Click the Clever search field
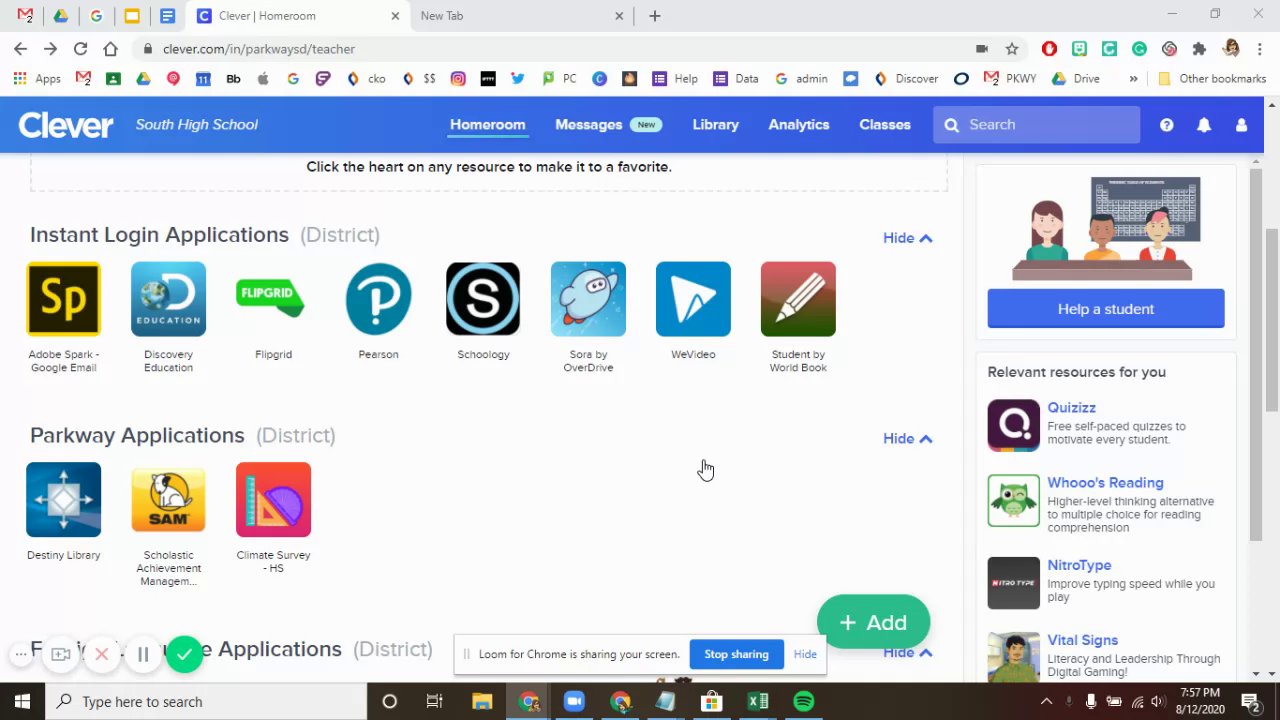The height and width of the screenshot is (720, 1280). point(1037,125)
